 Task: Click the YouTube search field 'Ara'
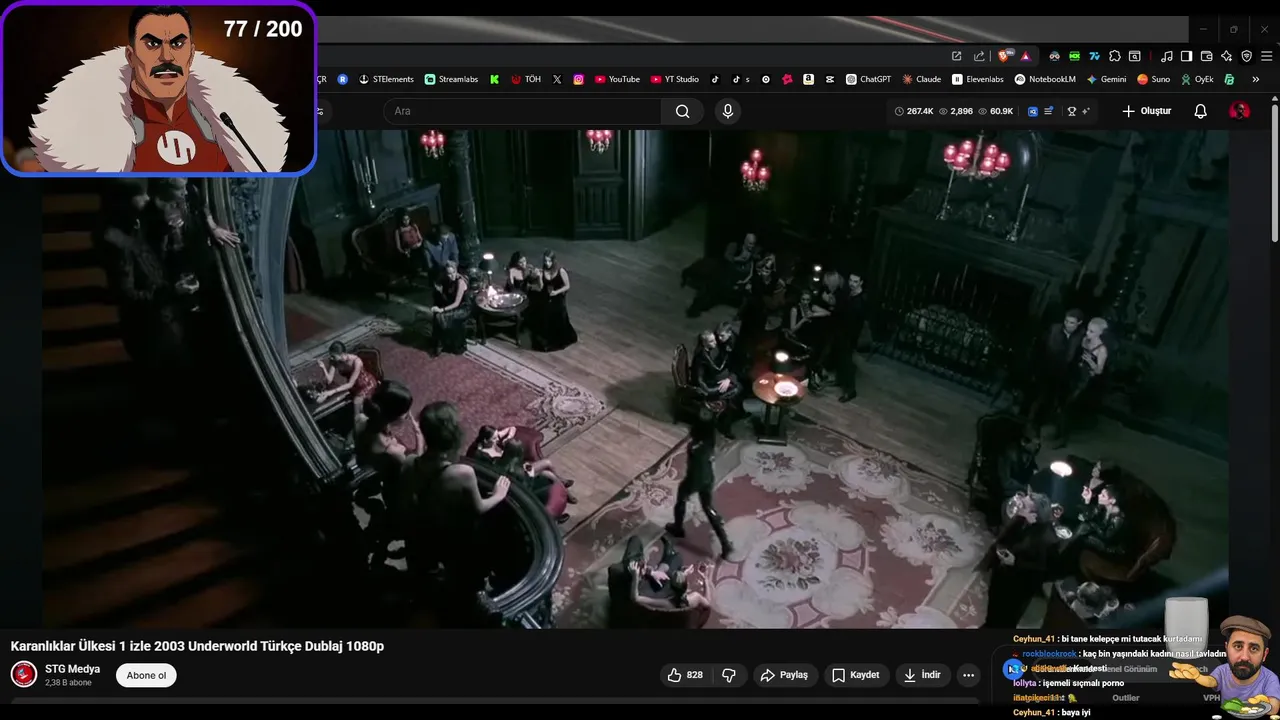(522, 111)
